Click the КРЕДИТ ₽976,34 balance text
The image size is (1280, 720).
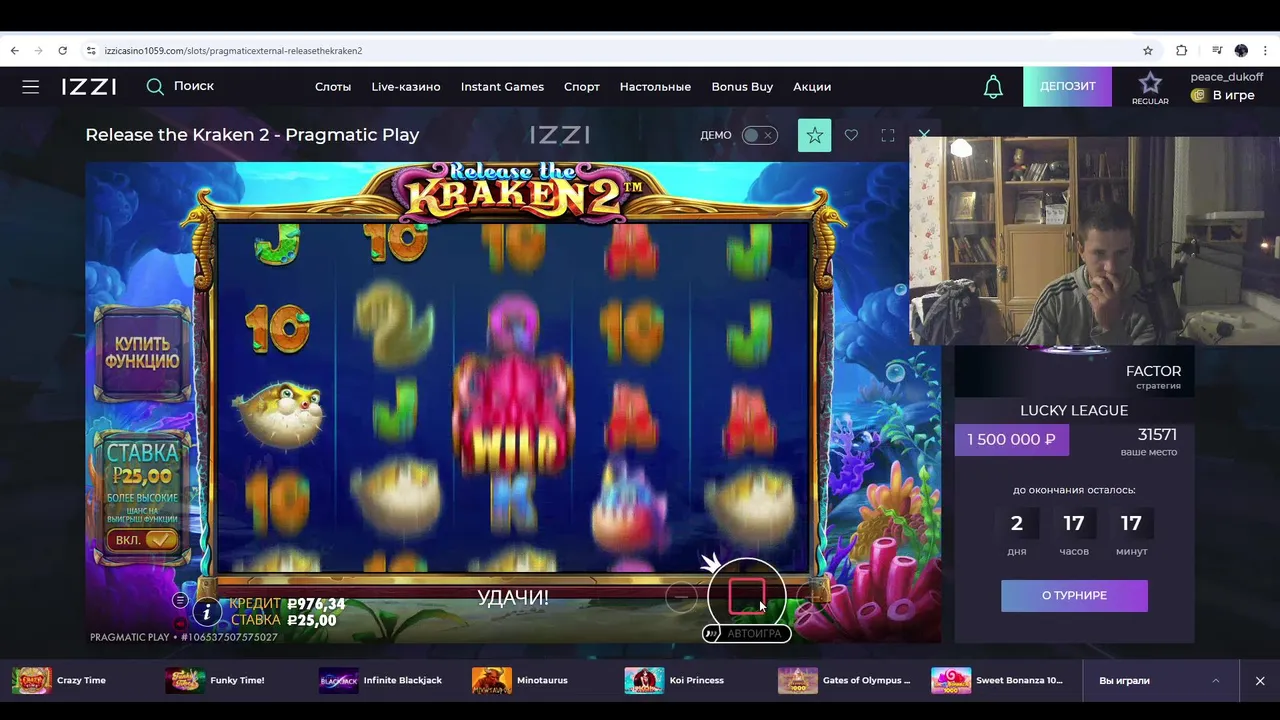click(x=287, y=604)
